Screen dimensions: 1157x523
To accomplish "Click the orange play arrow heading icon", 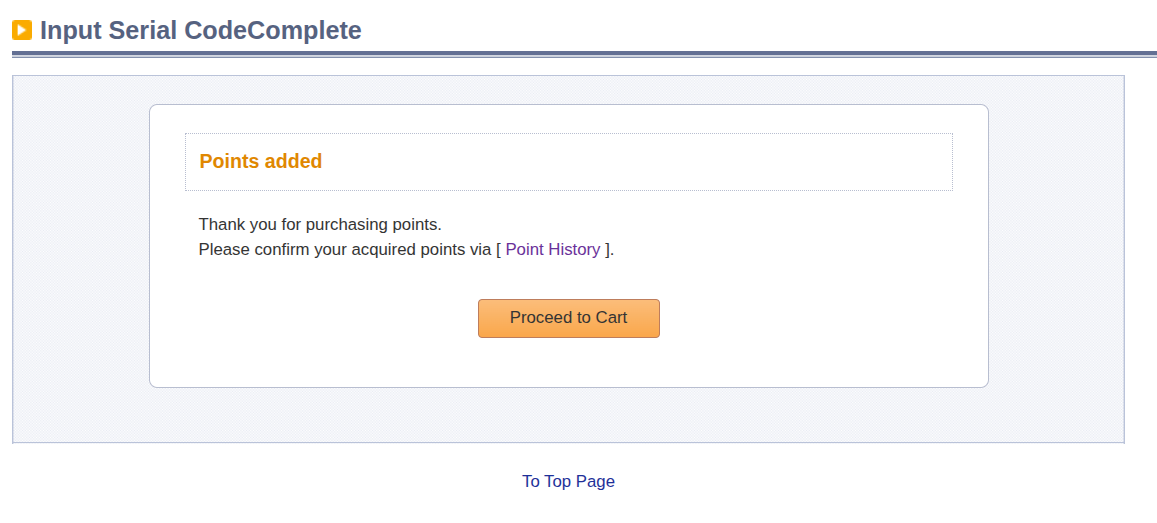I will (22, 30).
